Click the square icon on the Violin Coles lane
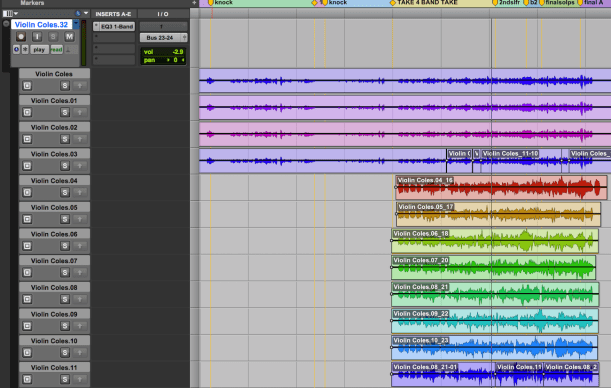Image resolution: width=611 pixels, height=388 pixels. 27,86
